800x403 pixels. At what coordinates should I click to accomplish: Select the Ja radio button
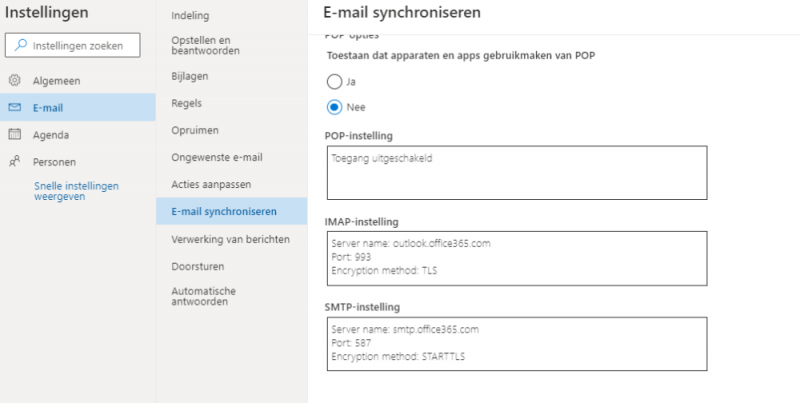[x=335, y=82]
